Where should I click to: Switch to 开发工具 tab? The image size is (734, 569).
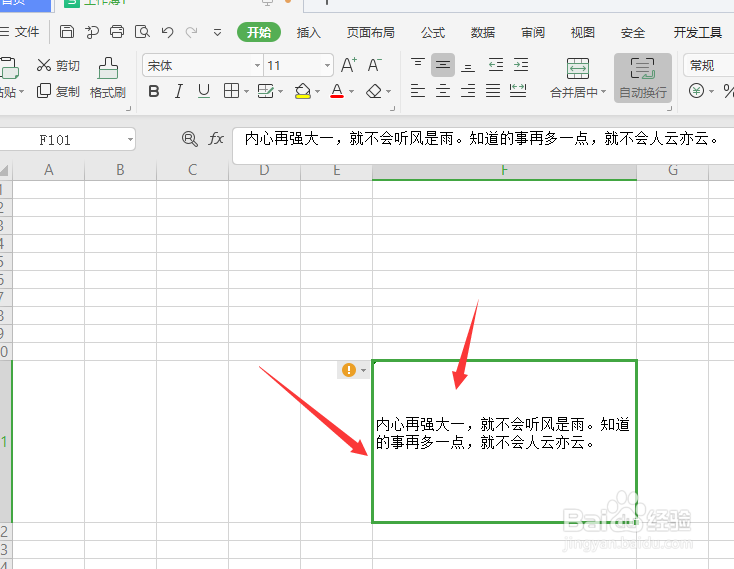(697, 32)
